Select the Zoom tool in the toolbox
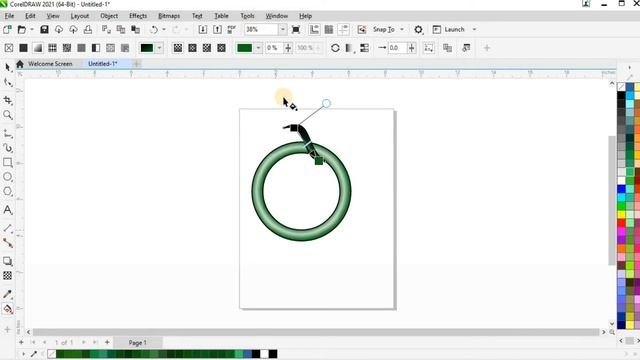 pyautogui.click(x=8, y=115)
